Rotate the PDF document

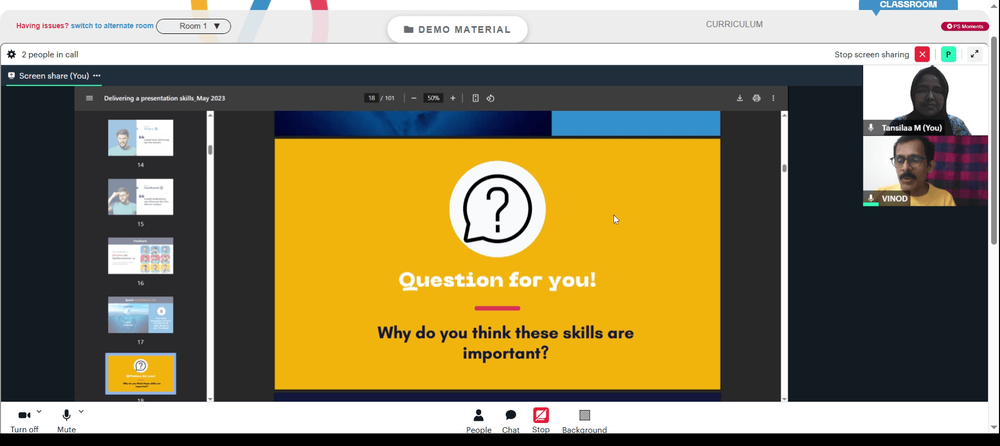490,98
